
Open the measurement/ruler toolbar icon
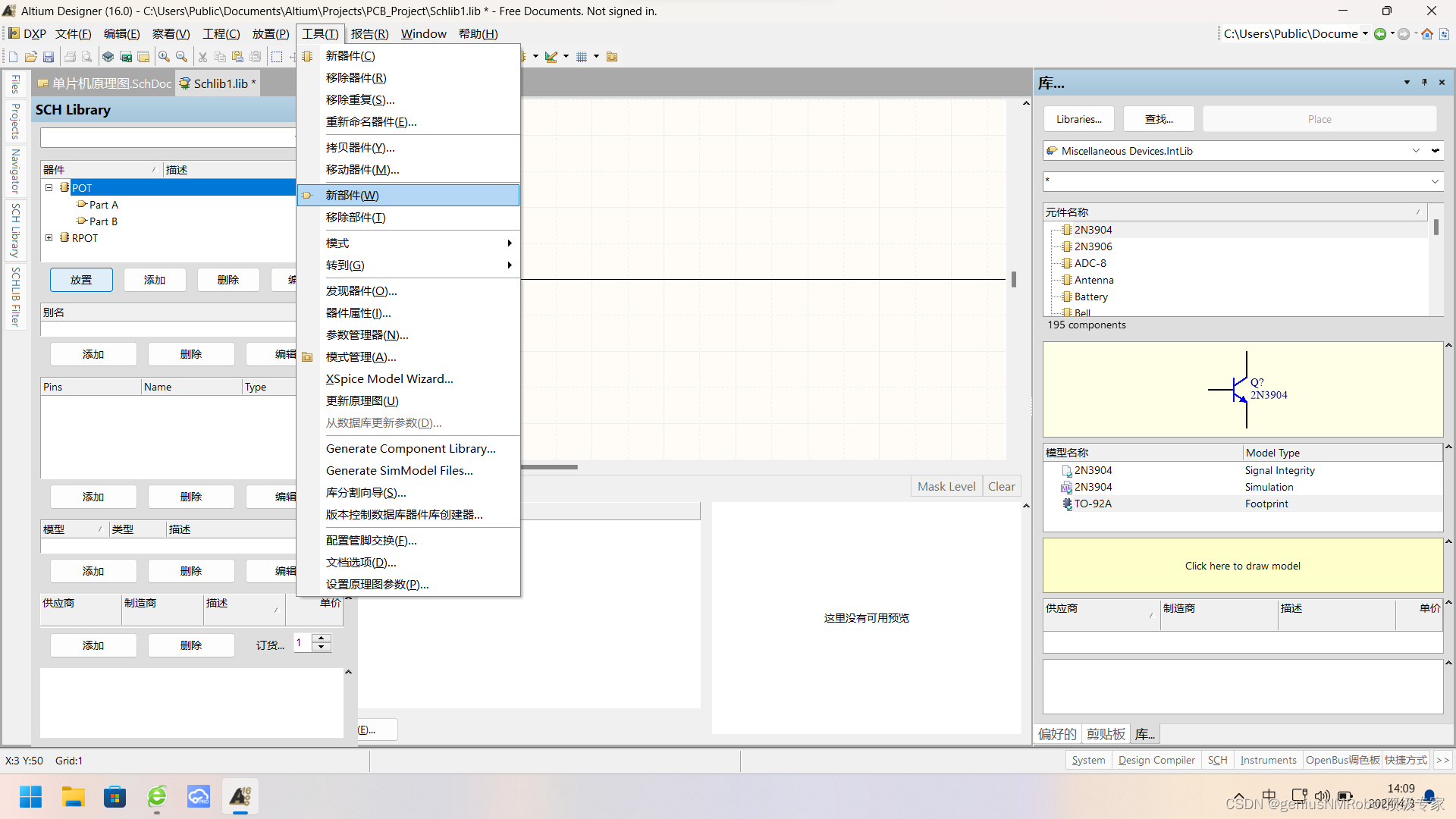[x=551, y=57]
